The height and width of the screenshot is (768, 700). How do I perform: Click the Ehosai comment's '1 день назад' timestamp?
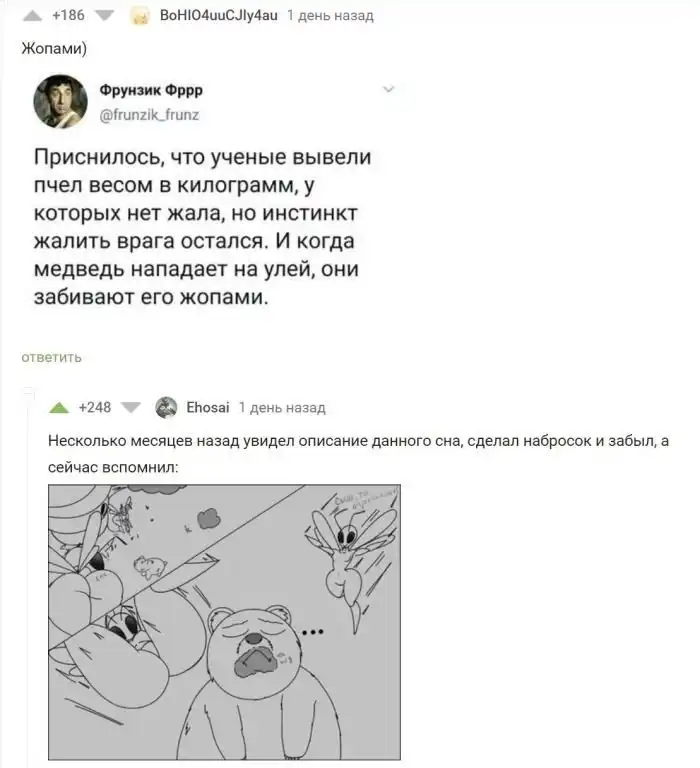282,408
